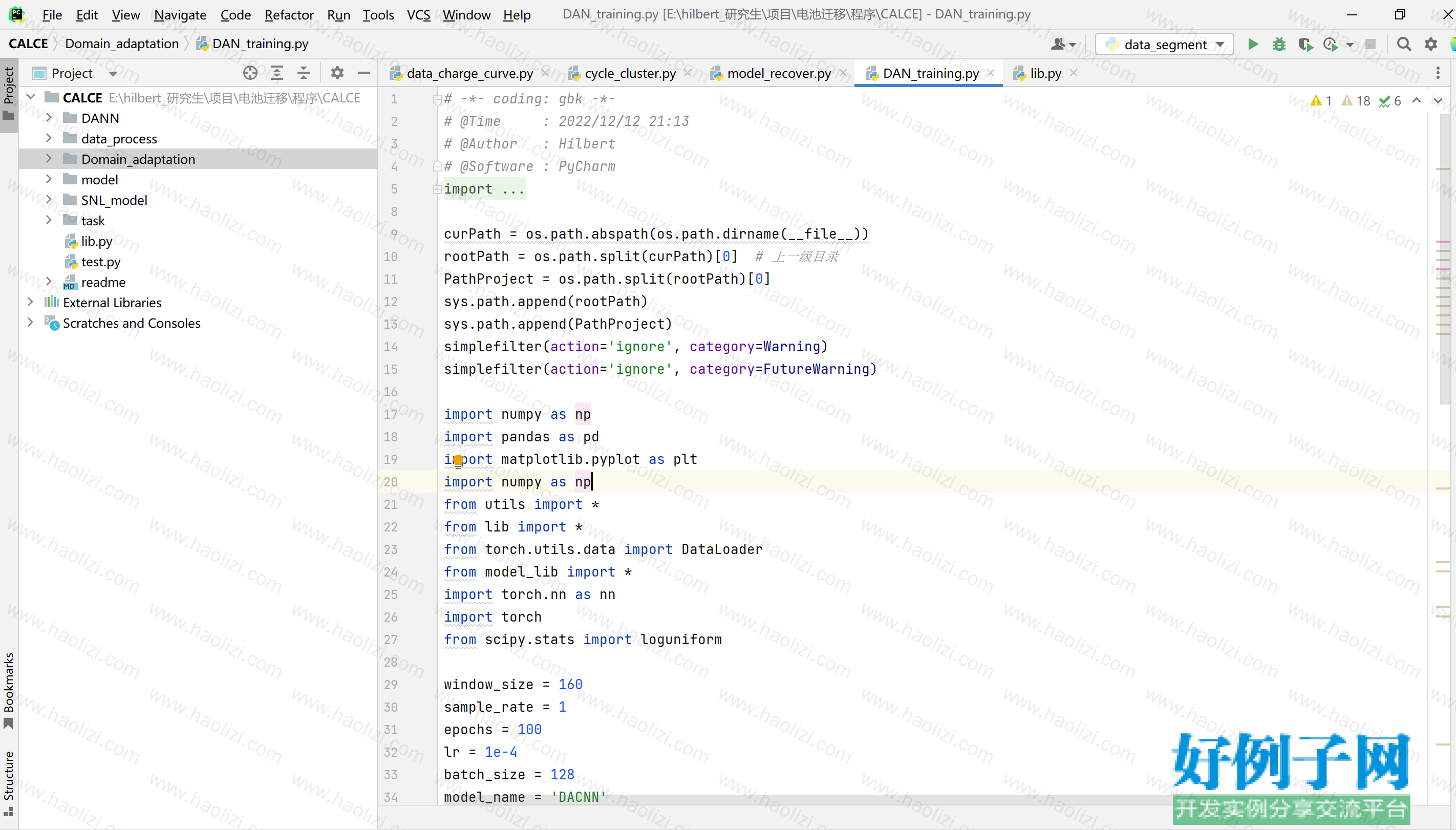This screenshot has width=1456, height=830.
Task: Place cursor on the epochs = 100 line
Action: click(x=493, y=730)
